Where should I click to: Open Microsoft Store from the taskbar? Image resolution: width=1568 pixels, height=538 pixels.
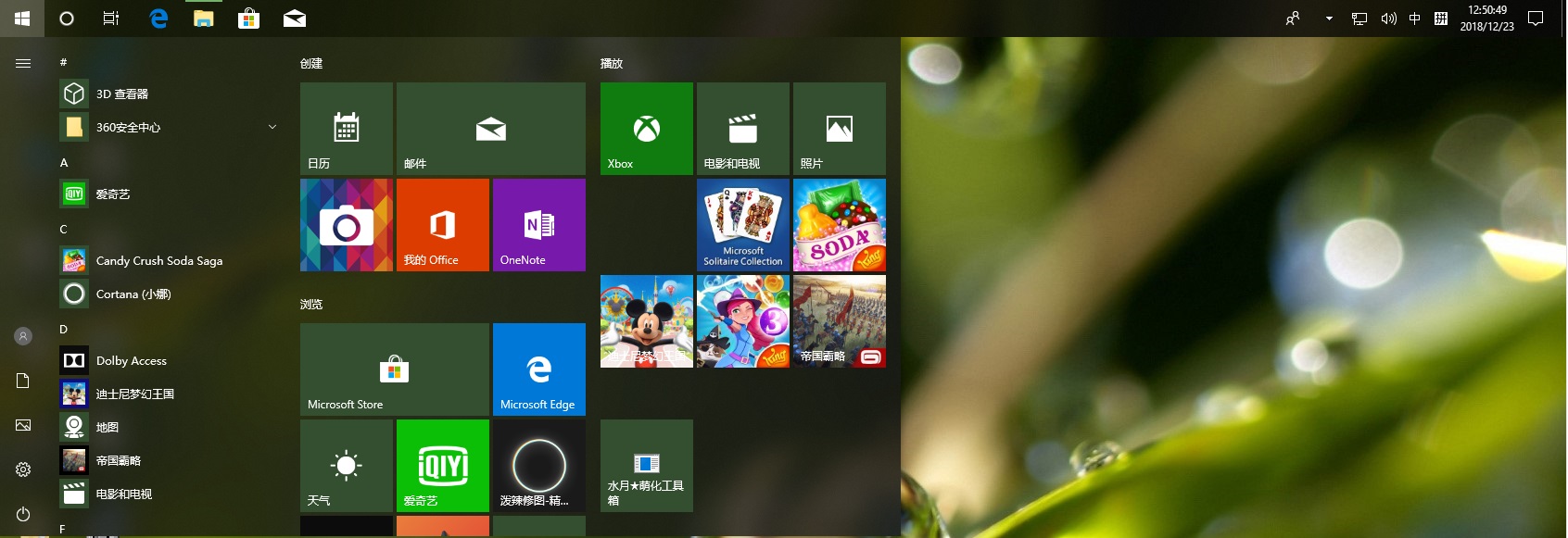(248, 19)
